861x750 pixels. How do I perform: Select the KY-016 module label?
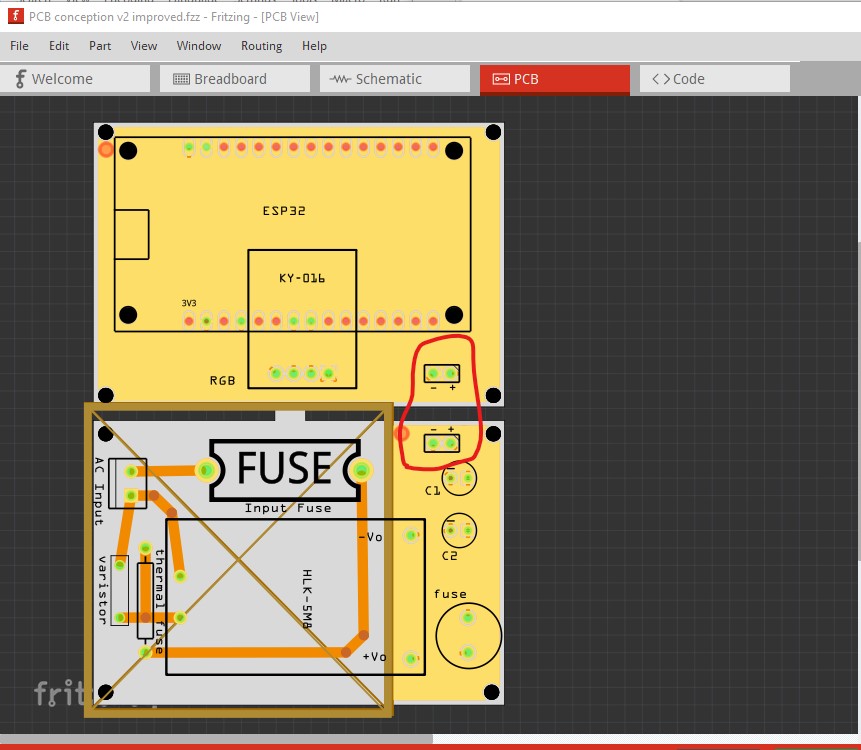click(302, 278)
